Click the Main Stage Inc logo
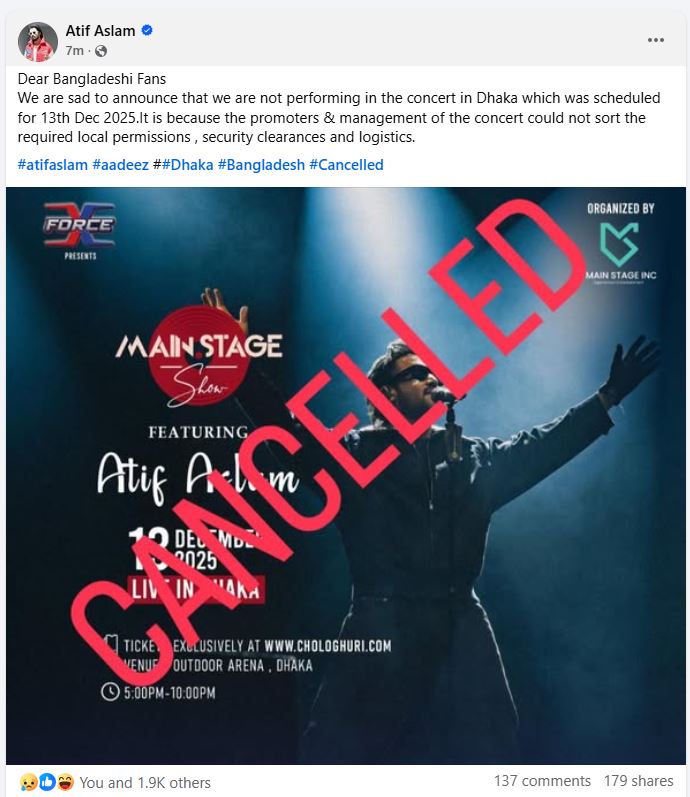 point(620,252)
